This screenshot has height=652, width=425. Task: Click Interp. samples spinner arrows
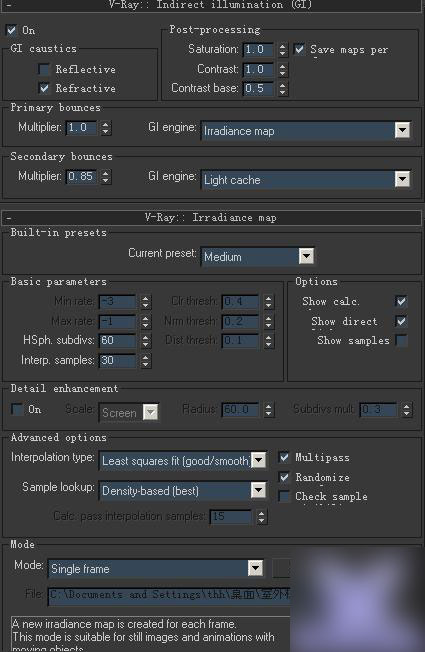[145, 361]
